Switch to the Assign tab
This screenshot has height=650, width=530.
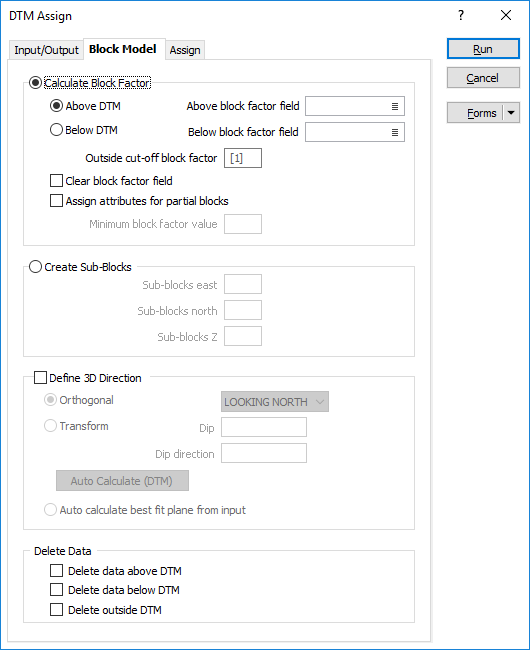tap(185, 50)
